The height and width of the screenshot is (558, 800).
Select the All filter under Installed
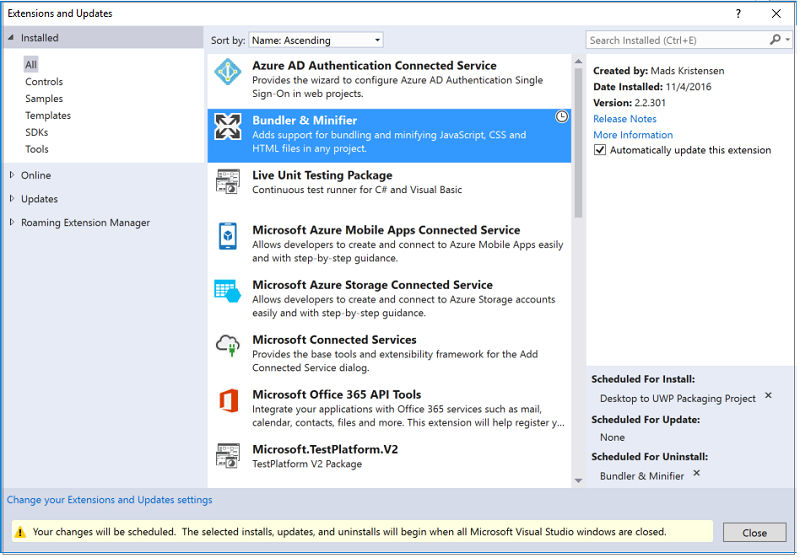pyautogui.click(x=31, y=65)
